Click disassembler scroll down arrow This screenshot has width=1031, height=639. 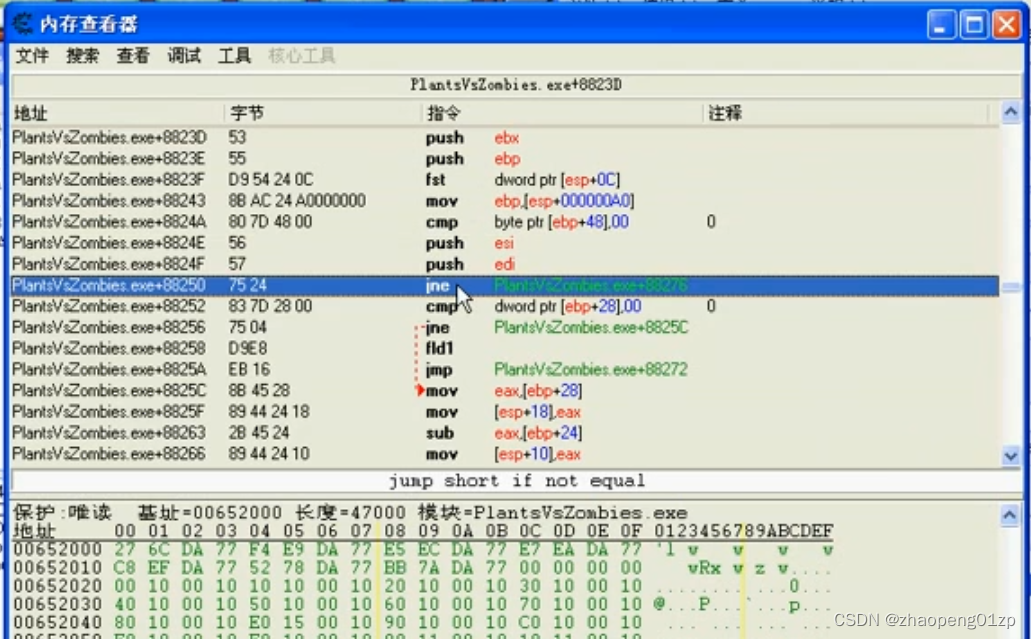coord(1011,455)
